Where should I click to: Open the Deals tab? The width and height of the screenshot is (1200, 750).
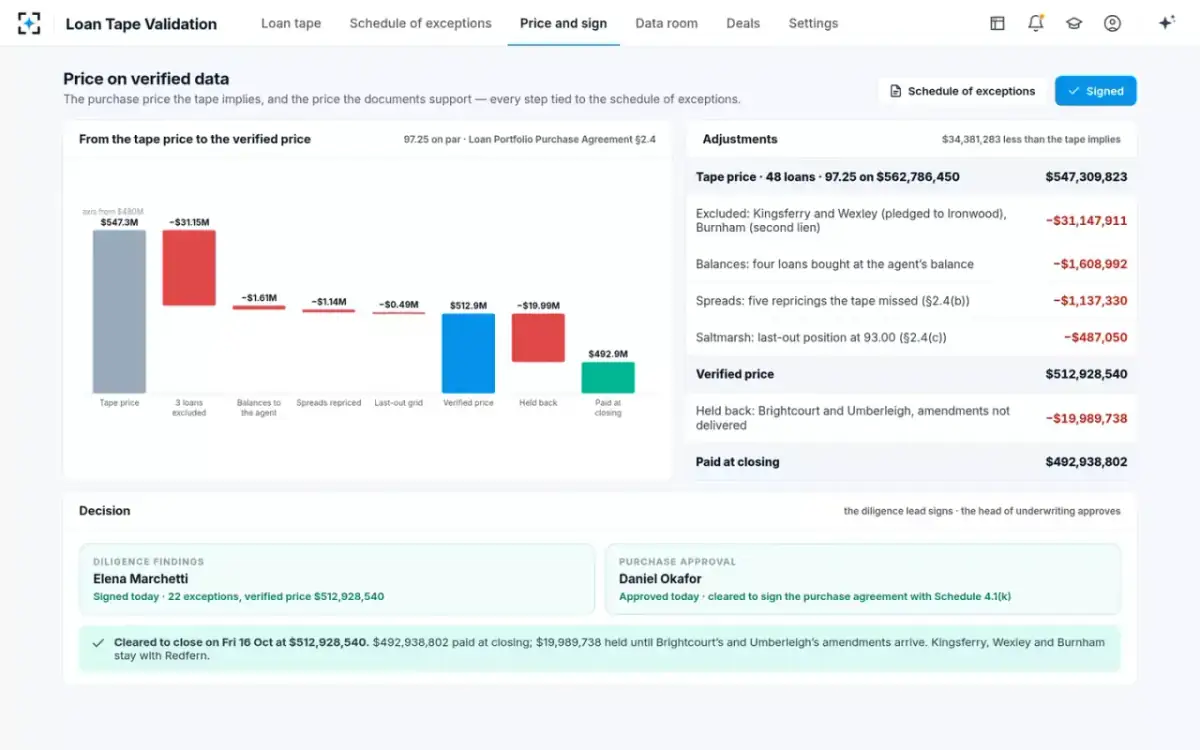(743, 23)
